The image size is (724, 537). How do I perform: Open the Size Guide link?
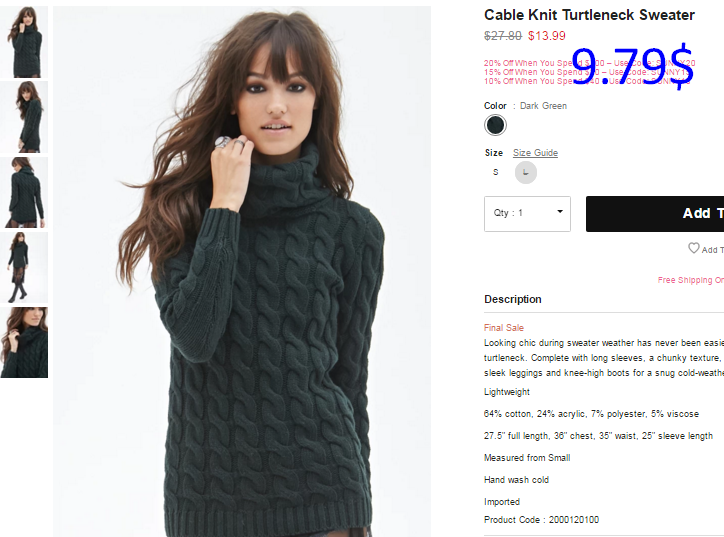tap(535, 153)
